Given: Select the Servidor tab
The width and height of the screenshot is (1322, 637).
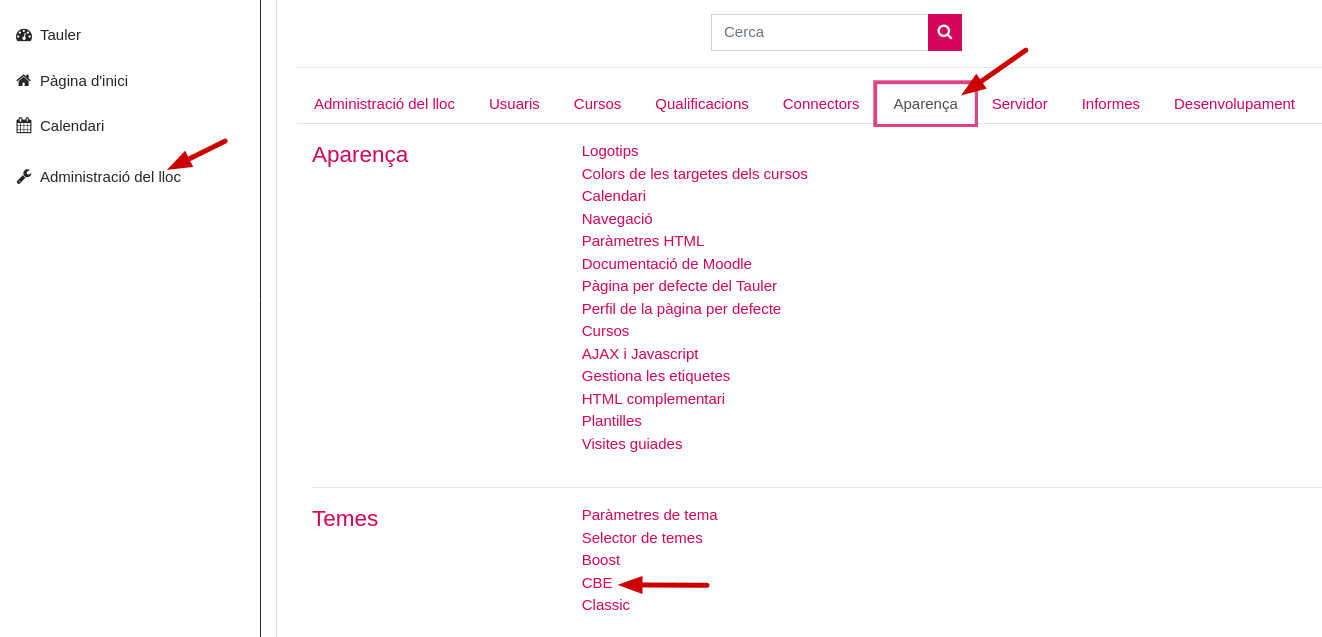Looking at the screenshot, I should (1020, 103).
